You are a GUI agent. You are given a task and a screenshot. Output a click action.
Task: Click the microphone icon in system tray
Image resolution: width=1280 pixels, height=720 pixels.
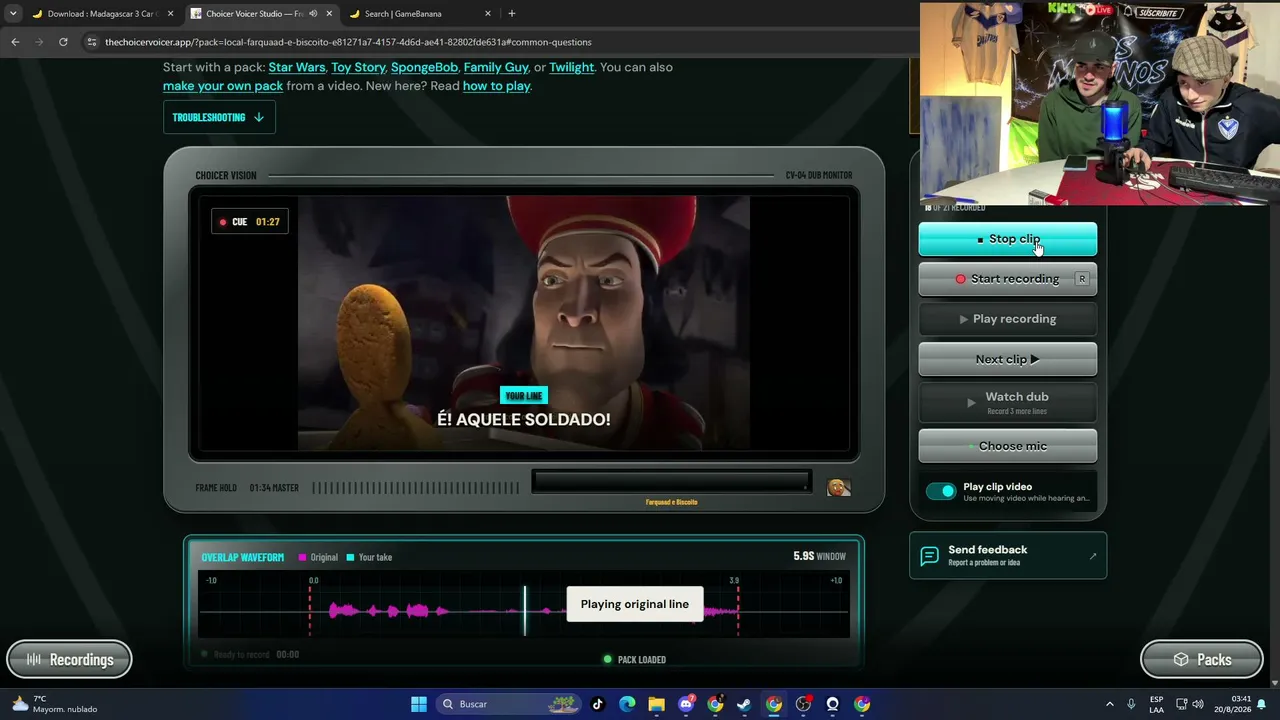[x=1131, y=704]
